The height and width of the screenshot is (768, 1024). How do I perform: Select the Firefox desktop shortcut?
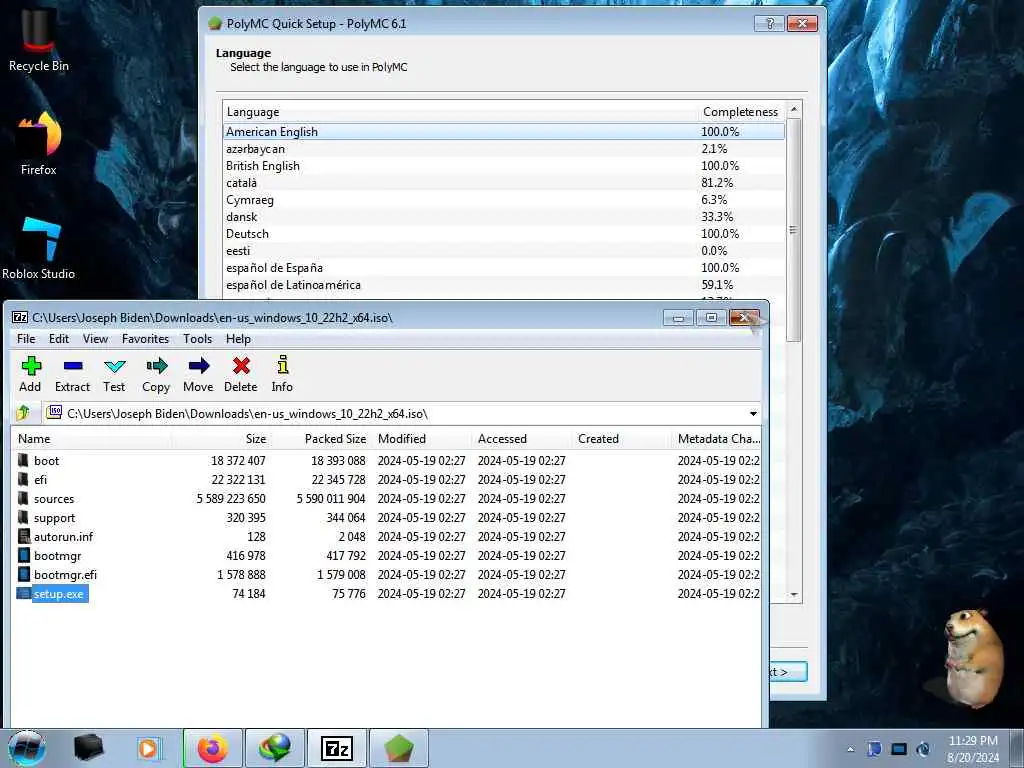point(39,143)
